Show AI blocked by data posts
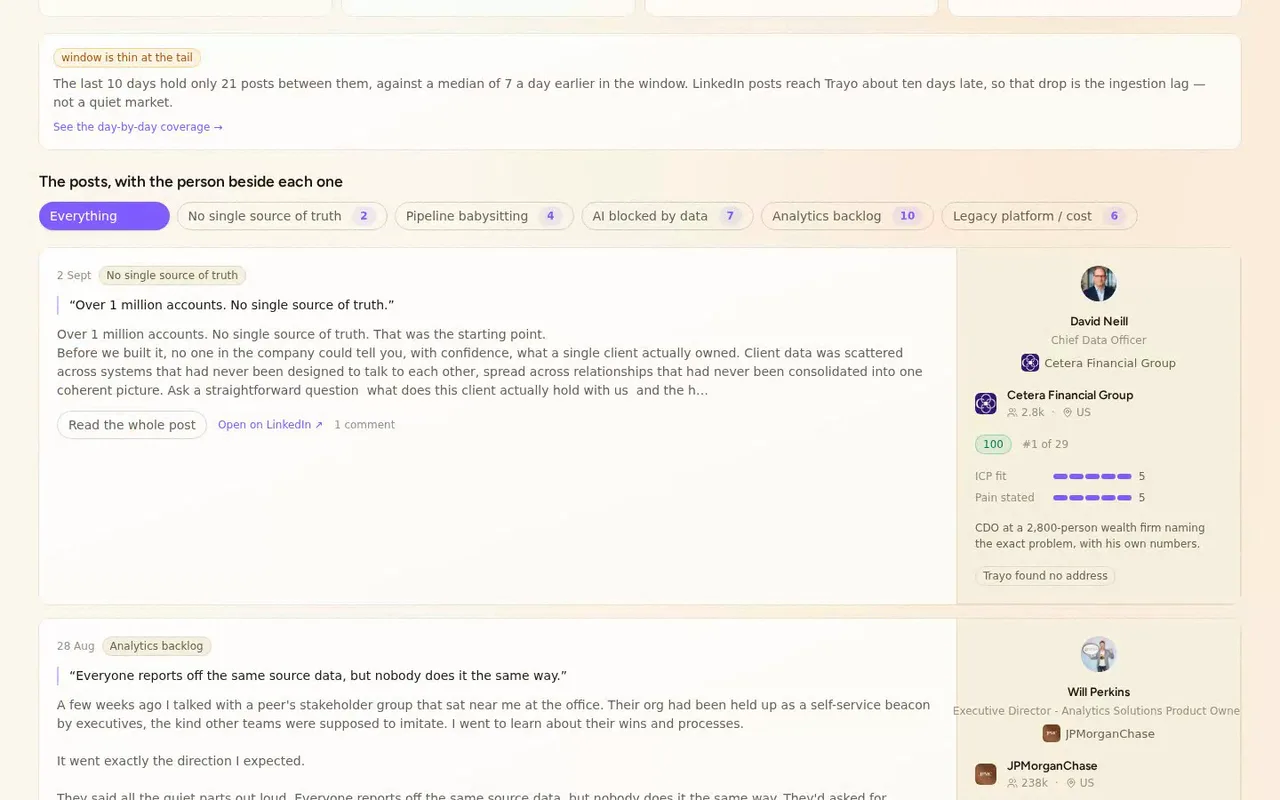This screenshot has width=1280, height=800. pos(667,216)
